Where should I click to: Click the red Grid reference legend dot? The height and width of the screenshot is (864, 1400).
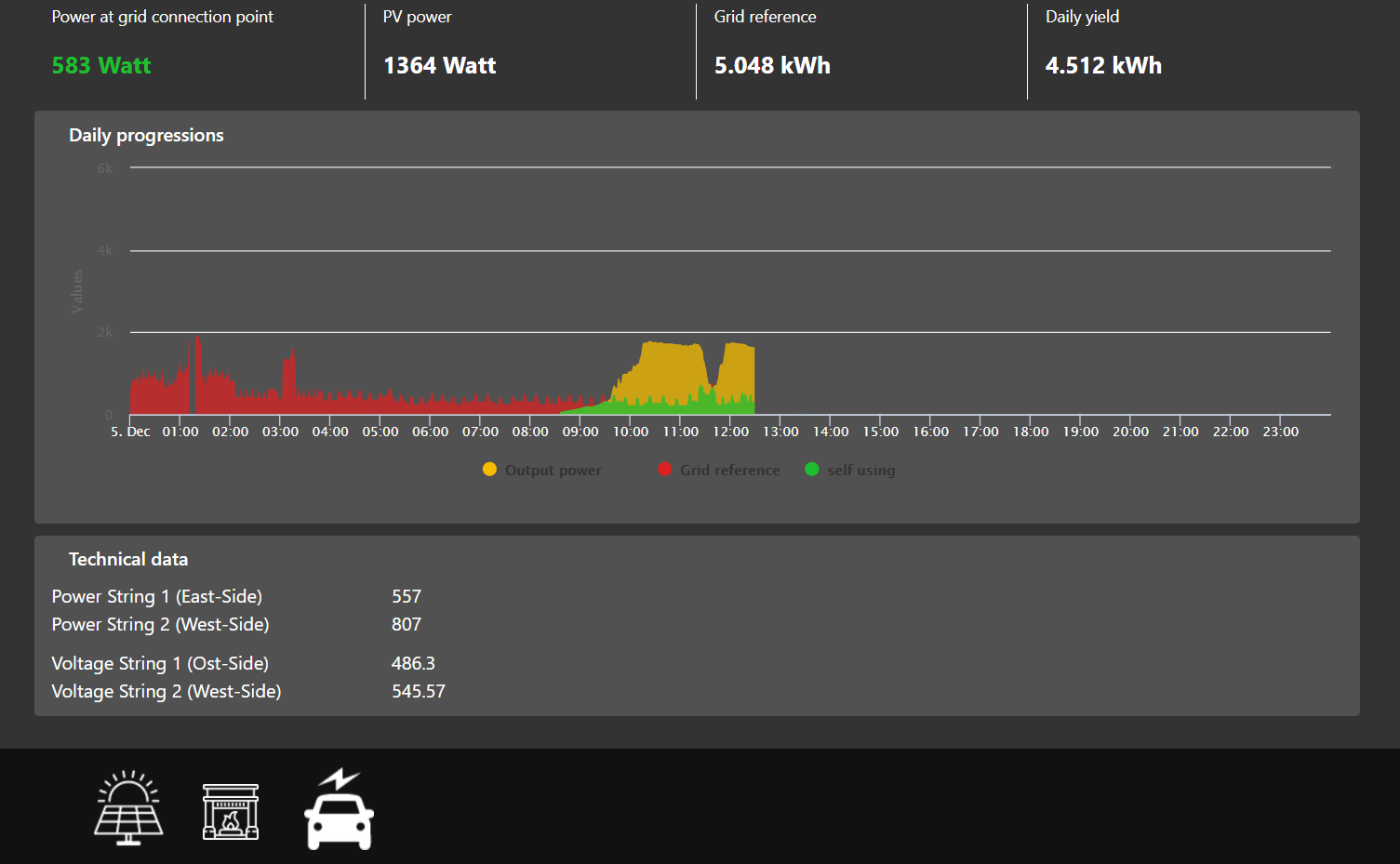tap(664, 470)
